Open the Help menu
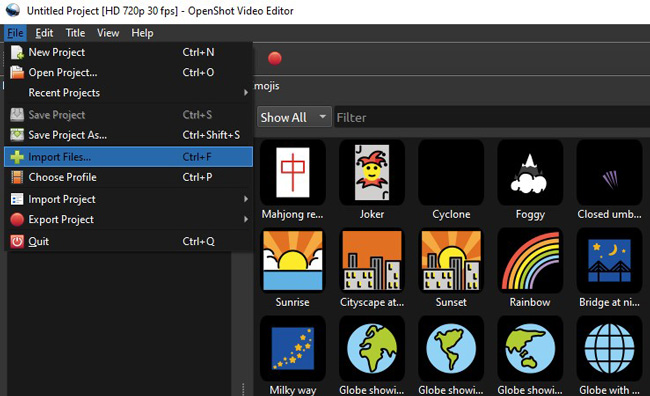This screenshot has width=650, height=396. [x=142, y=33]
